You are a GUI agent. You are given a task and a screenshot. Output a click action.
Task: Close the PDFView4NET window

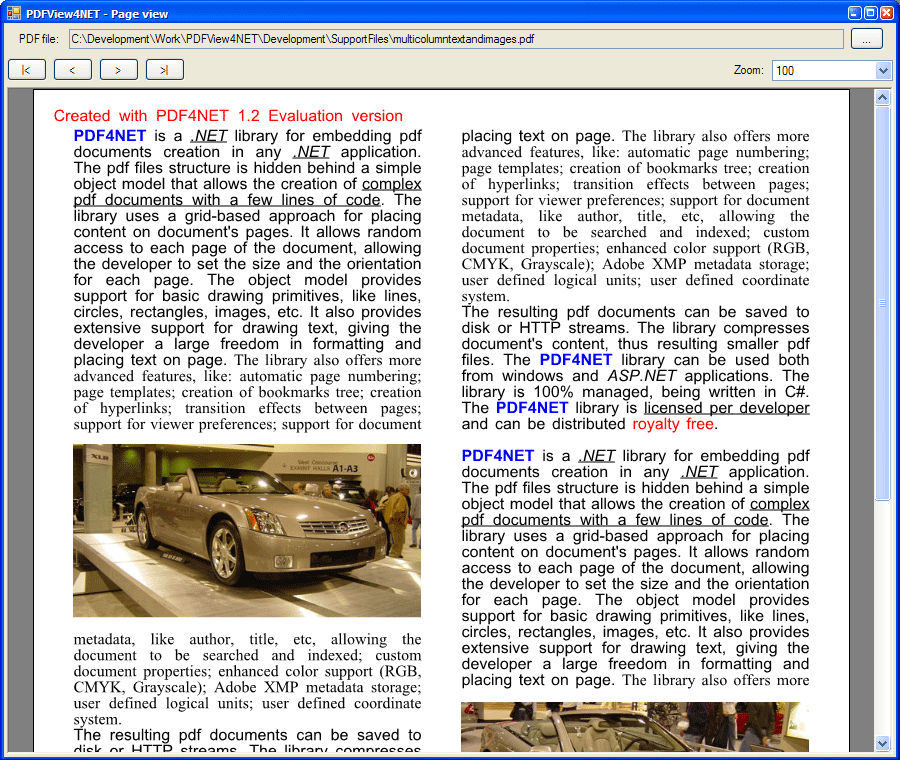886,13
